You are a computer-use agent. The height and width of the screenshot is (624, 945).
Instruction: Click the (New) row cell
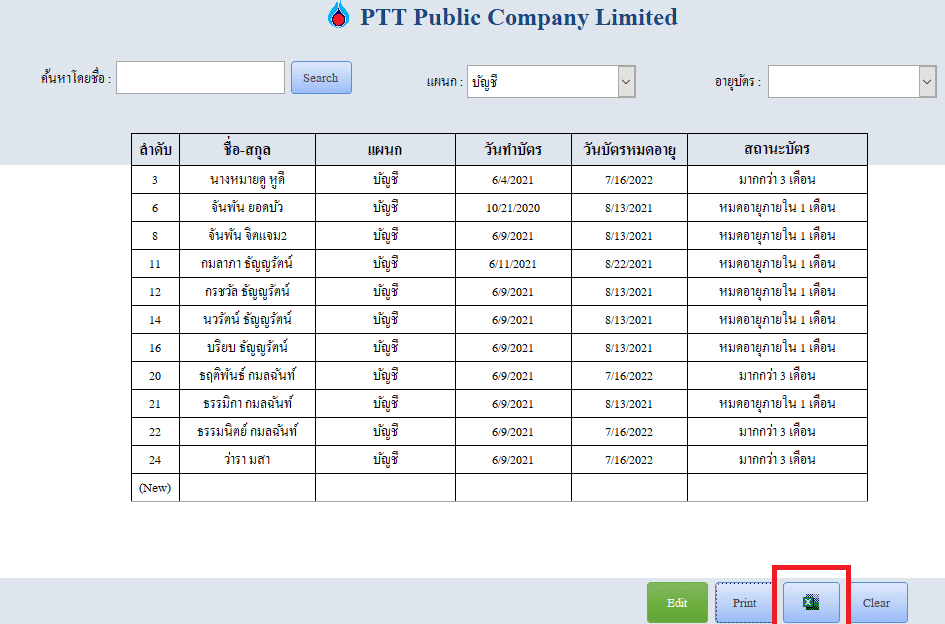(x=155, y=488)
